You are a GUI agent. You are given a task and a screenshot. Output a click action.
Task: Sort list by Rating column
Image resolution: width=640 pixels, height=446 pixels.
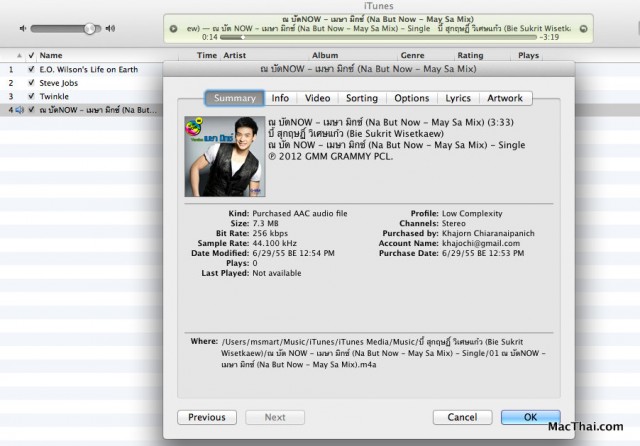click(470, 55)
